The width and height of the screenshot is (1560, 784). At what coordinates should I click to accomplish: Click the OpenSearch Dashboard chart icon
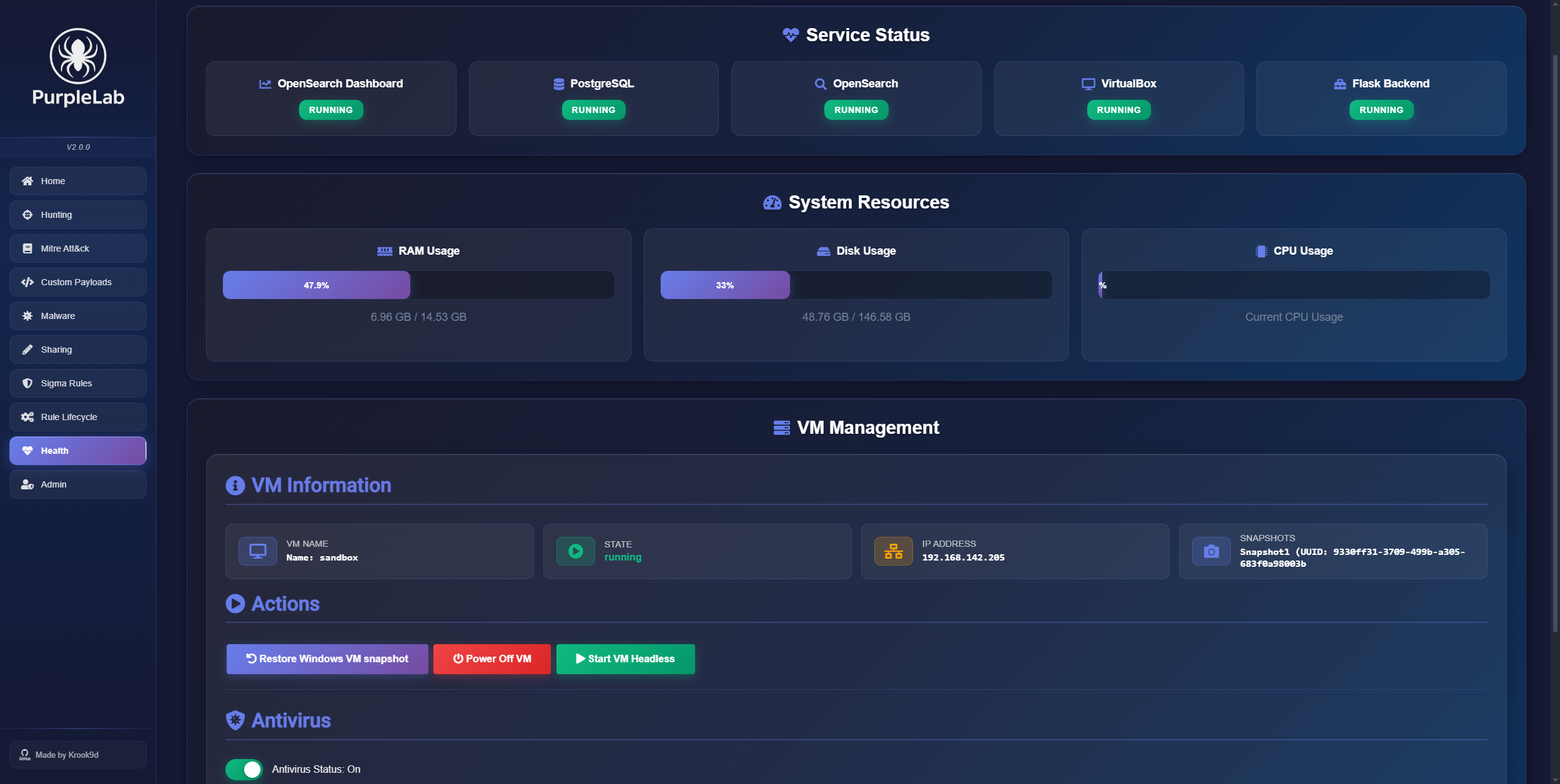pyautogui.click(x=265, y=84)
